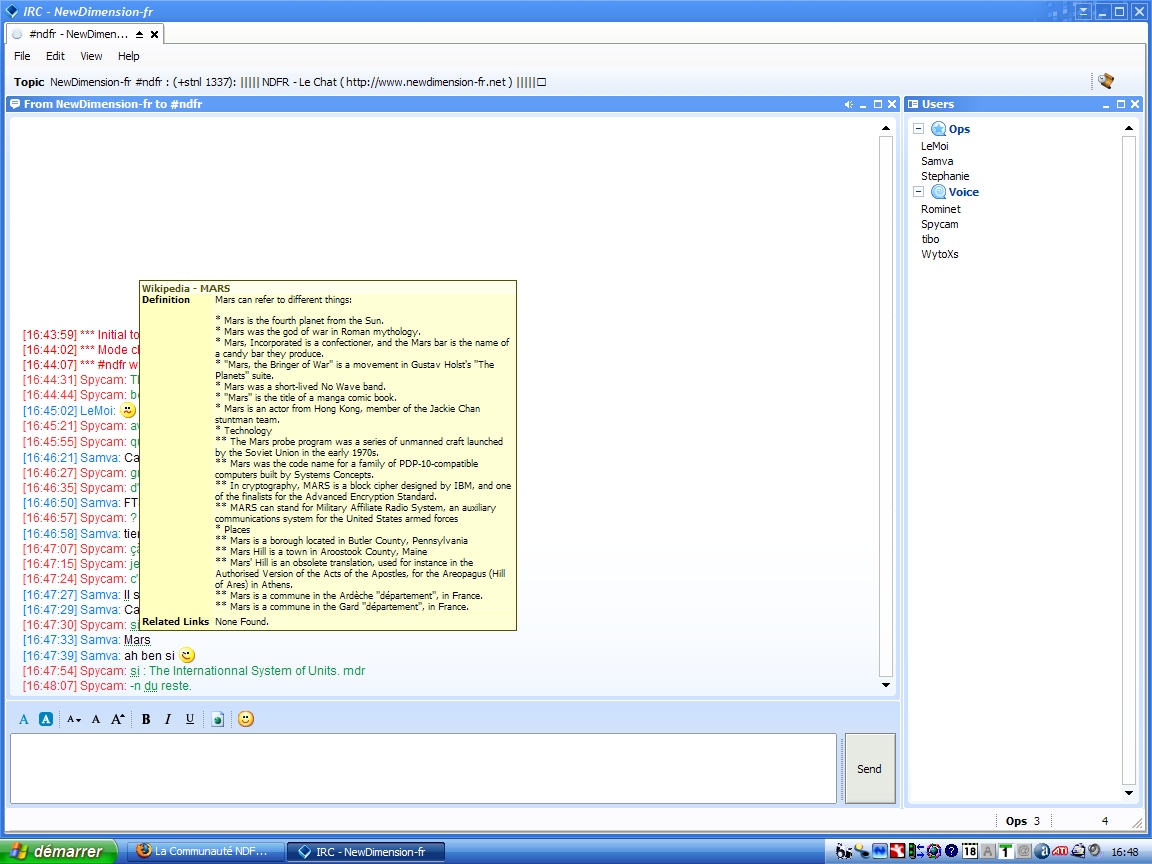Click the topic bar tool icon
The width and height of the screenshot is (1152, 864).
1105,82
